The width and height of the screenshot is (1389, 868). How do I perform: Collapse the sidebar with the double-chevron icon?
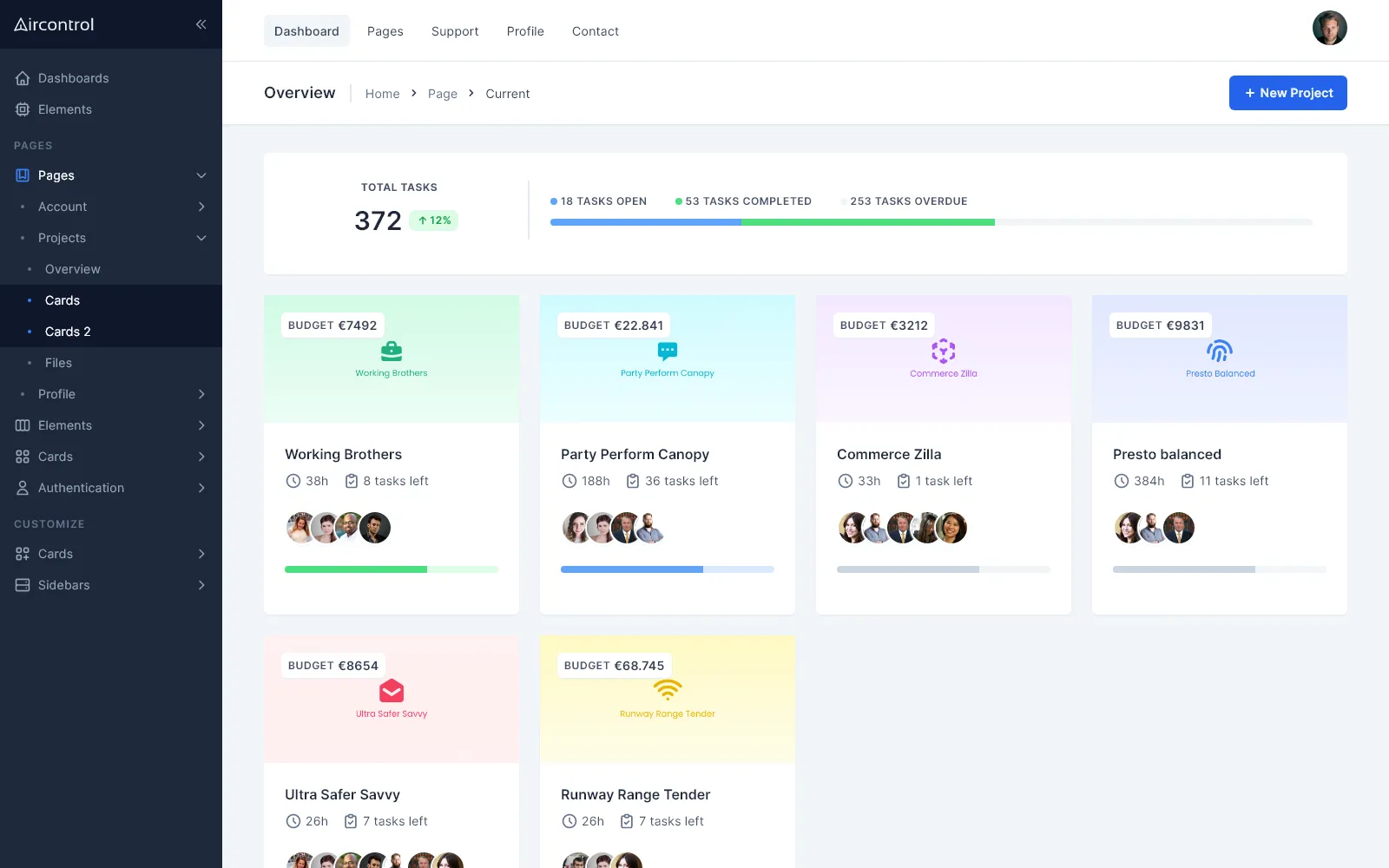coord(201,24)
